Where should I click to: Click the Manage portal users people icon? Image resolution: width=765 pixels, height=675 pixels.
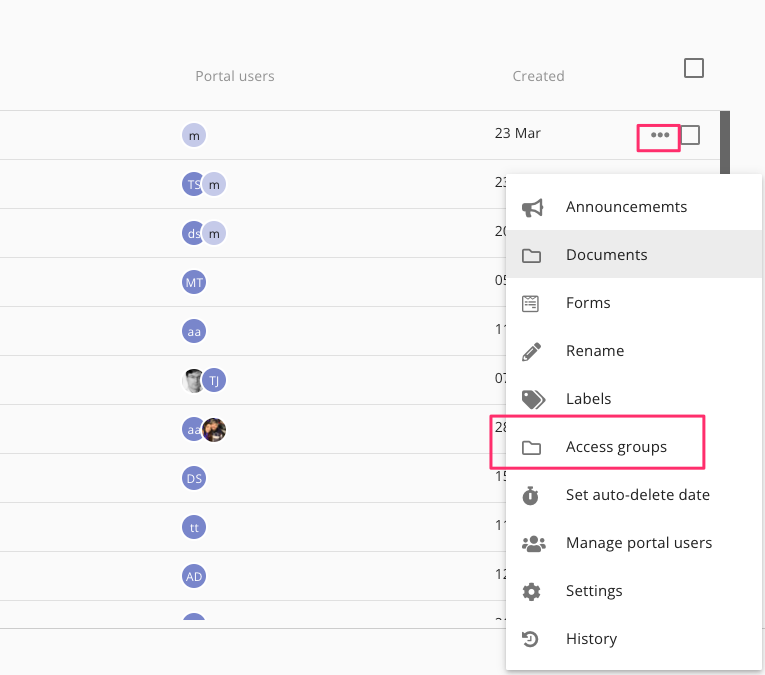pyautogui.click(x=533, y=543)
